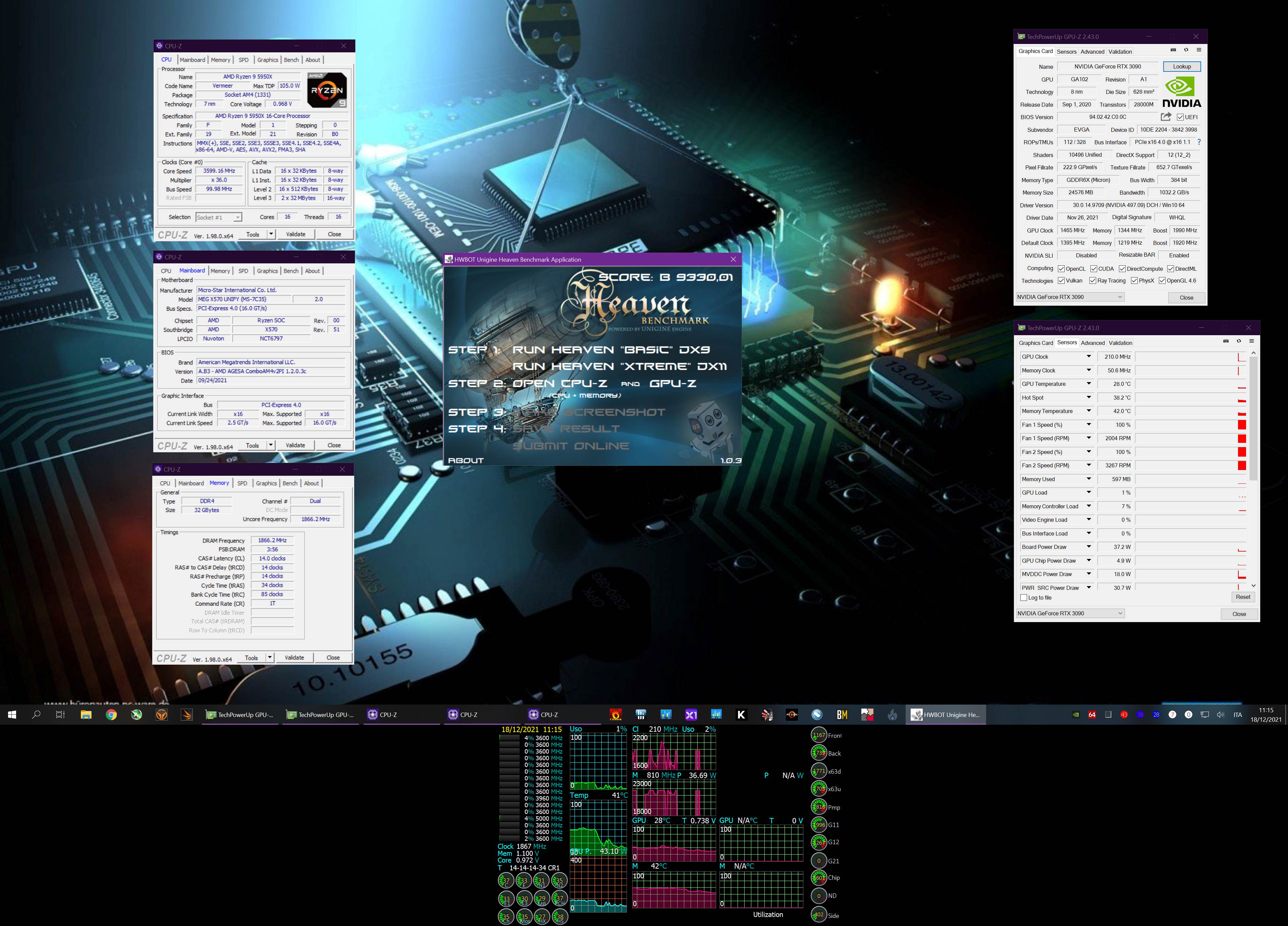
Task: Open Bench tab in CPU-Z CPU-tab window
Action: (x=291, y=60)
